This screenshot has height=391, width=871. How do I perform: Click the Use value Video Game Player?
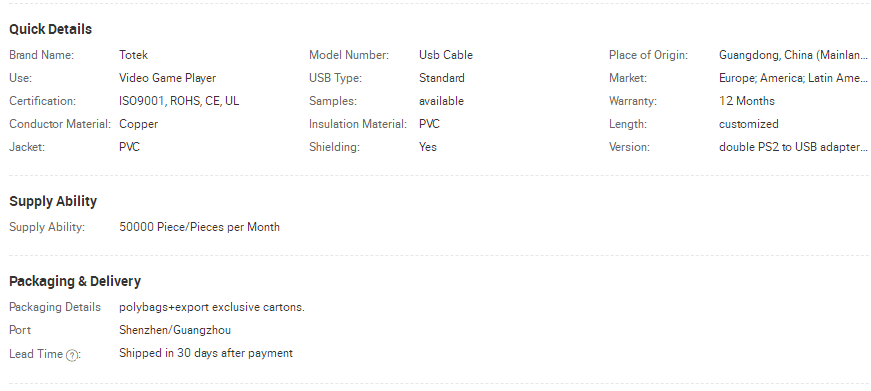(168, 78)
